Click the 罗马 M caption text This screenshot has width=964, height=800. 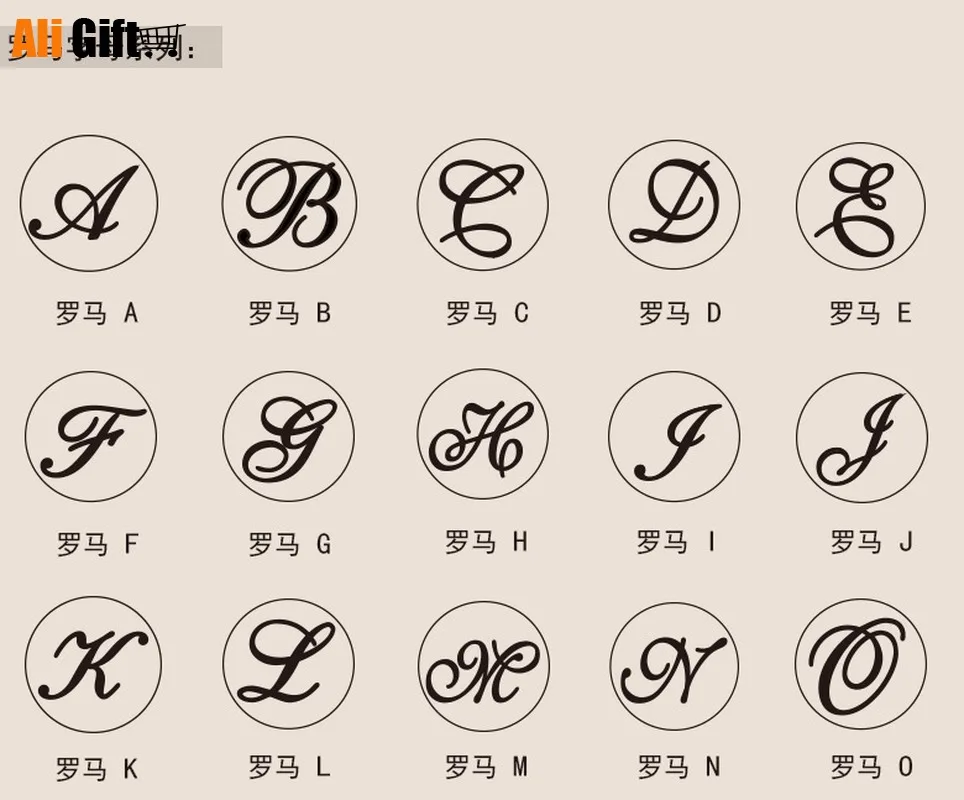(x=486, y=767)
